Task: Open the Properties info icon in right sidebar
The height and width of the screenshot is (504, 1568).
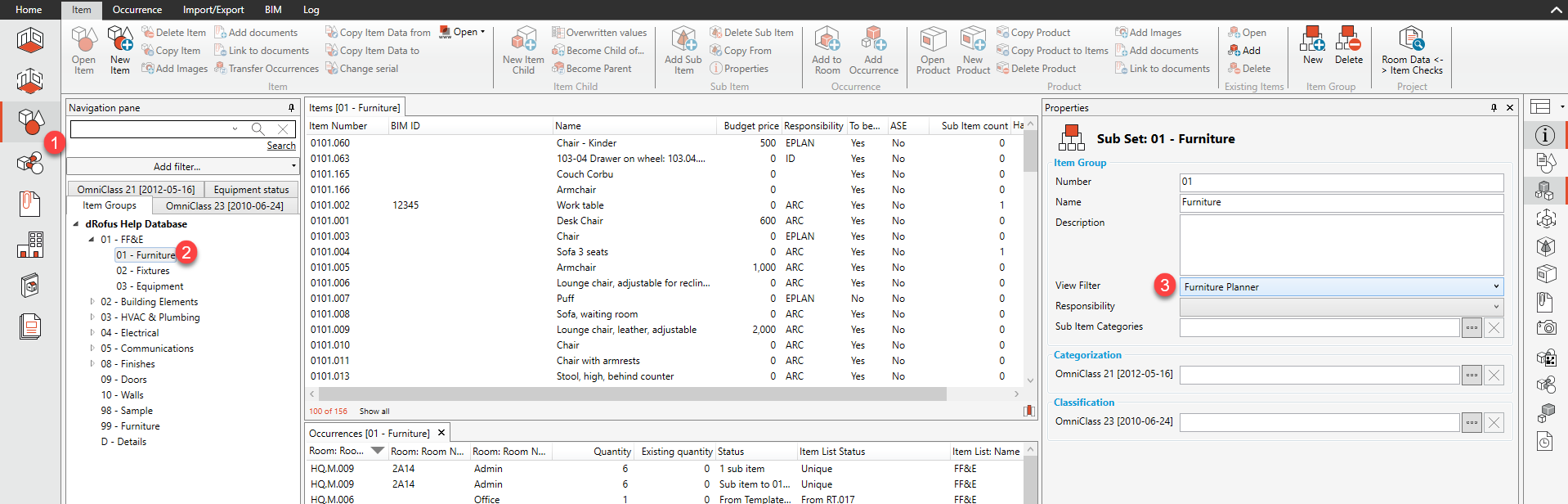Action: pyautogui.click(x=1544, y=135)
